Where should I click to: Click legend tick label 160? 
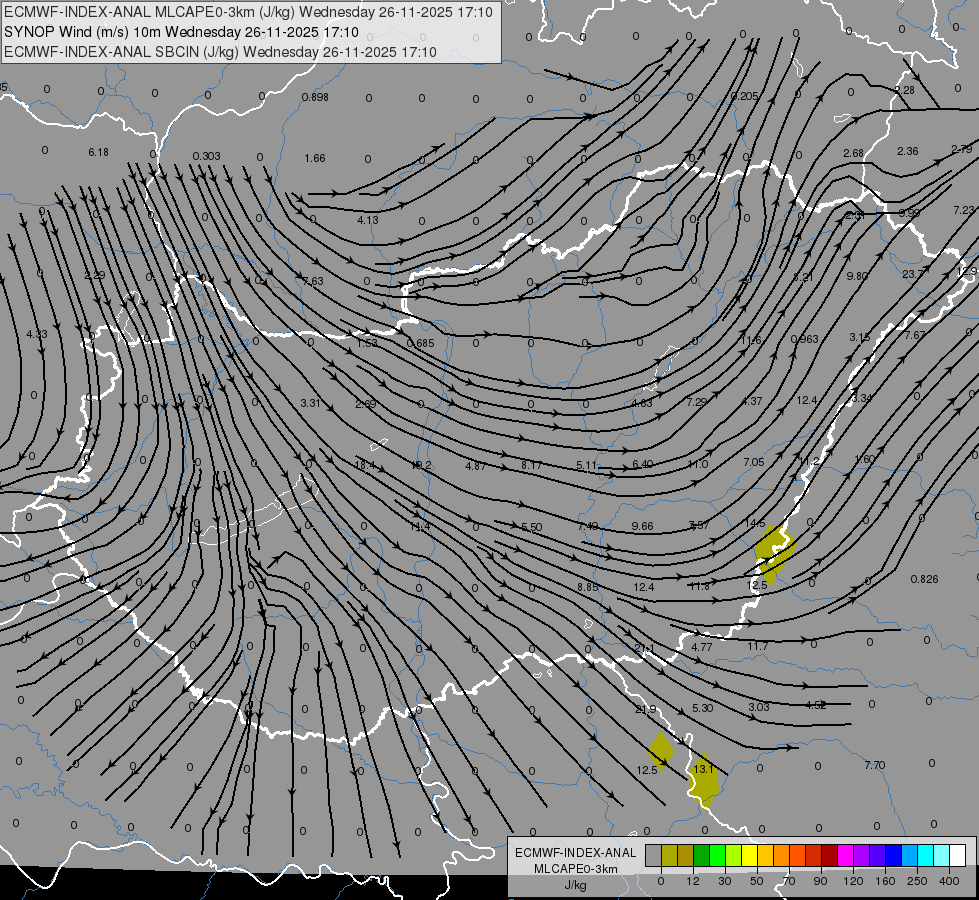[885, 881]
